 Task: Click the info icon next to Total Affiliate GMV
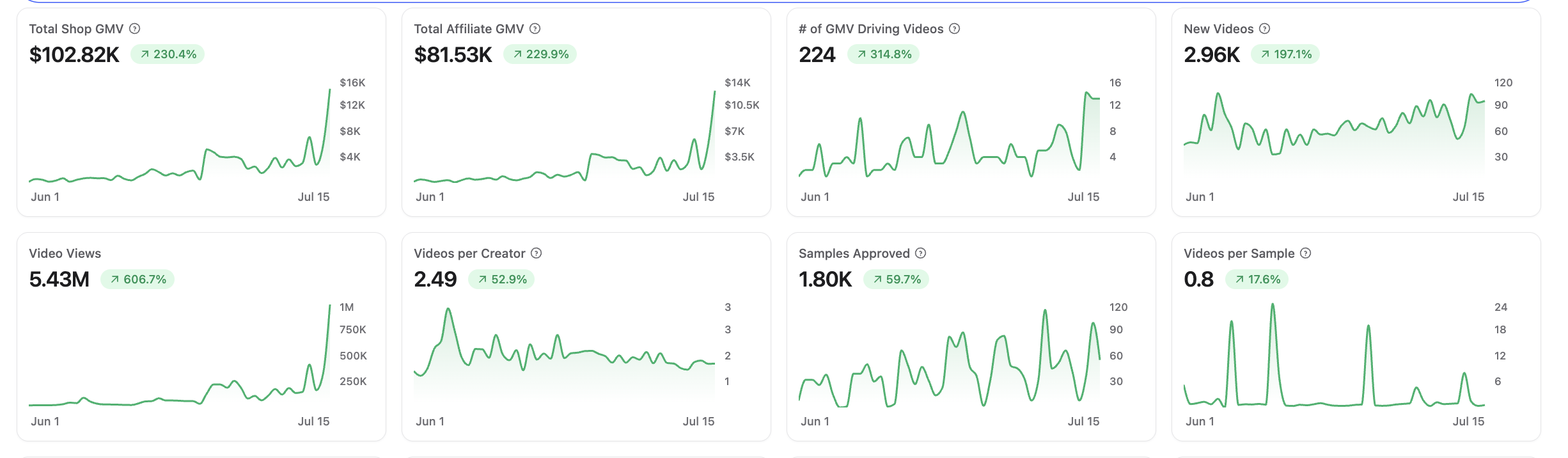coord(535,29)
